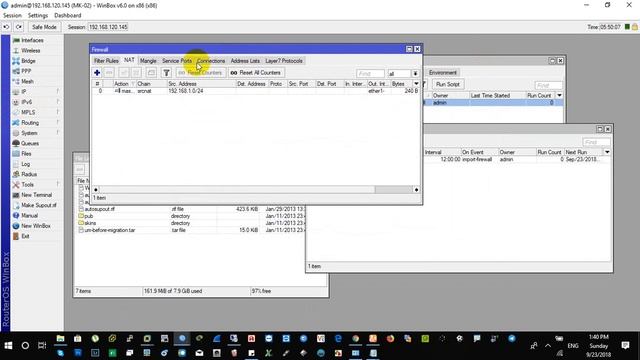Image resolution: width=640 pixels, height=360 pixels.
Task: Switch to Address Lists tab
Action: click(245, 61)
